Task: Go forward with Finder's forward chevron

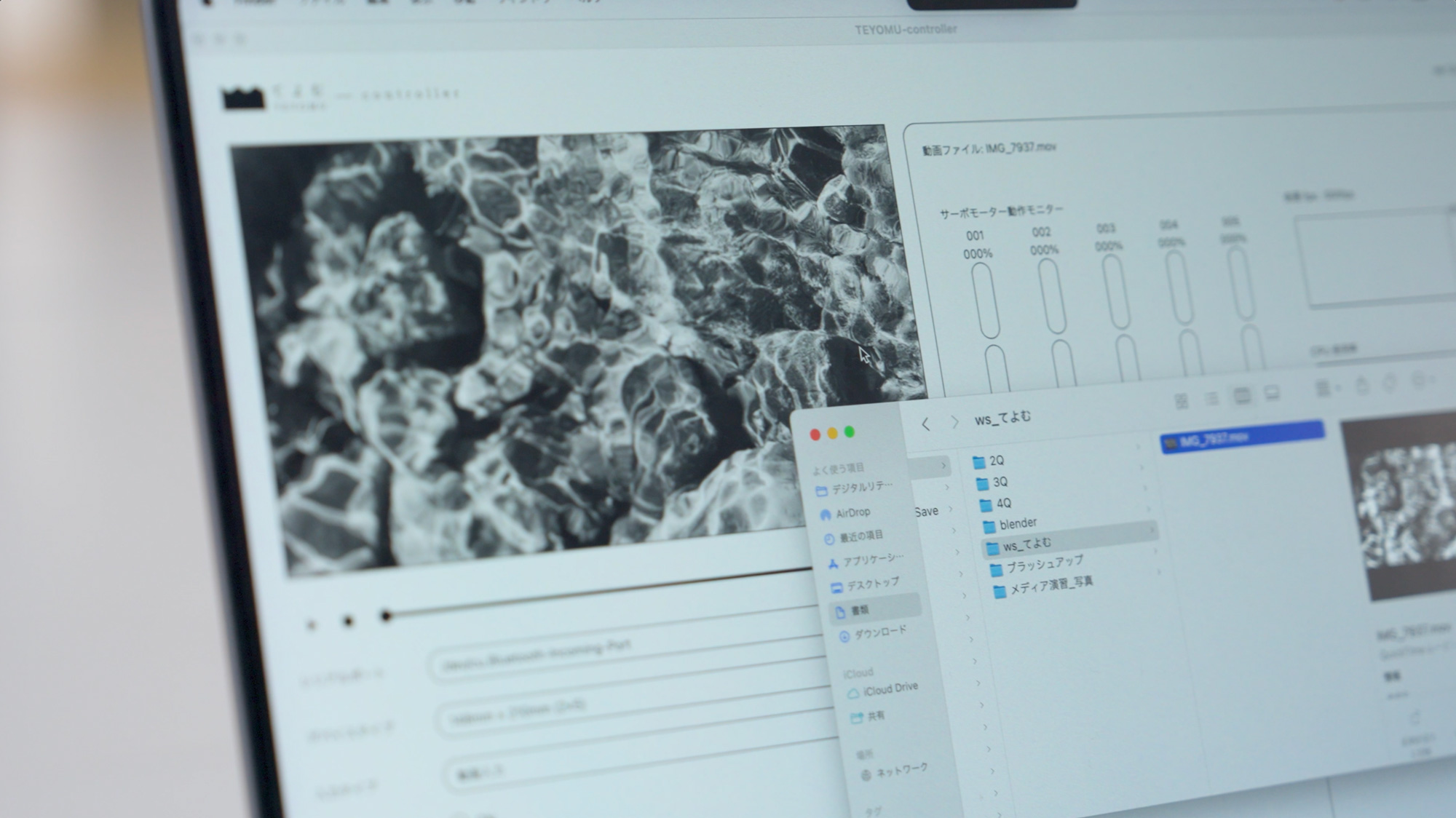Action: [x=954, y=422]
